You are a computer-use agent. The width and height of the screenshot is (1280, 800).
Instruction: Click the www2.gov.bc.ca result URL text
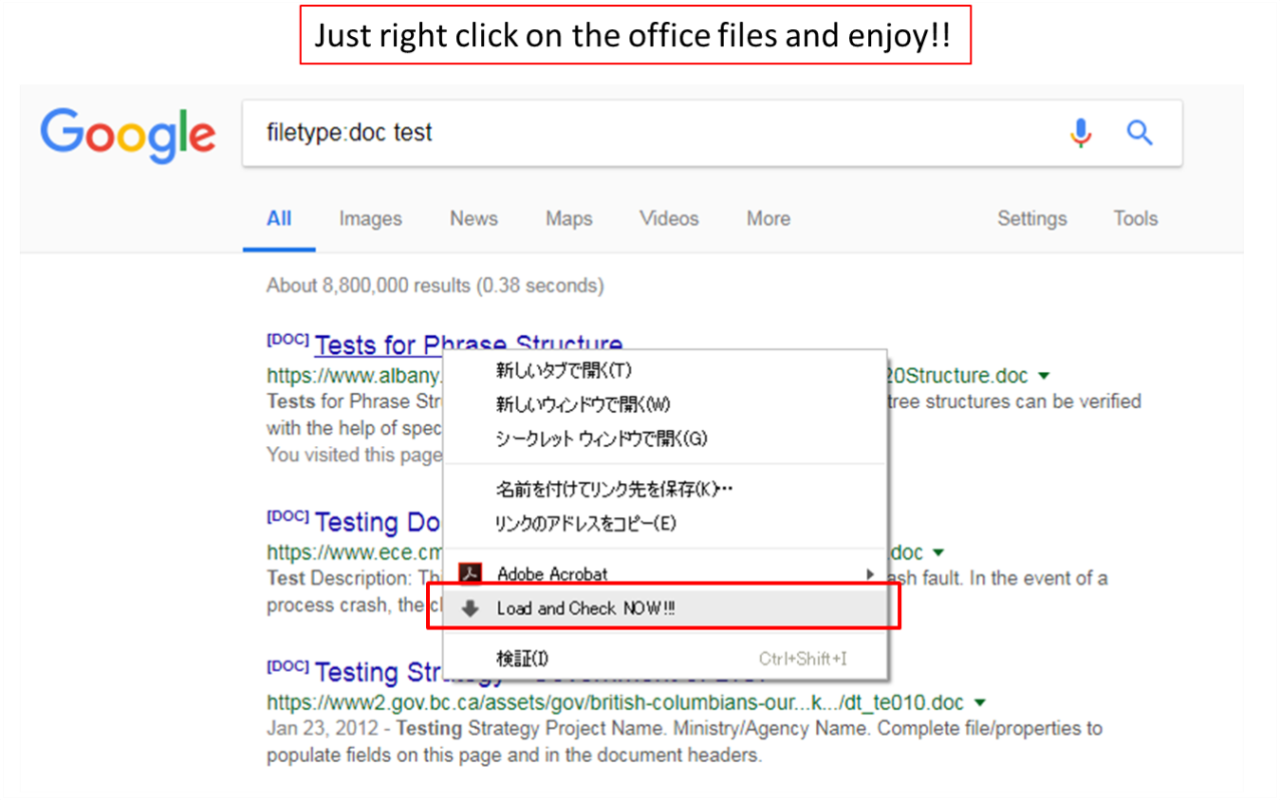(x=616, y=703)
